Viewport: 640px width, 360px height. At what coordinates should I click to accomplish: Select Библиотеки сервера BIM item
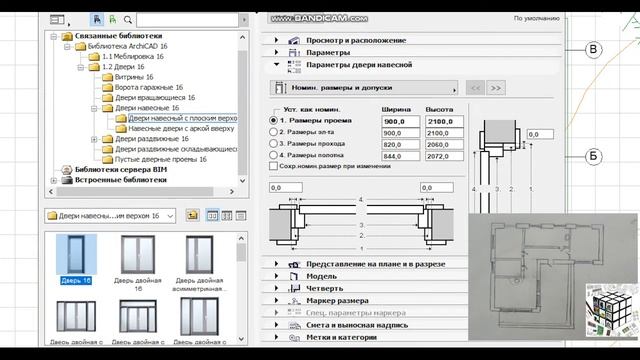[x=121, y=169]
